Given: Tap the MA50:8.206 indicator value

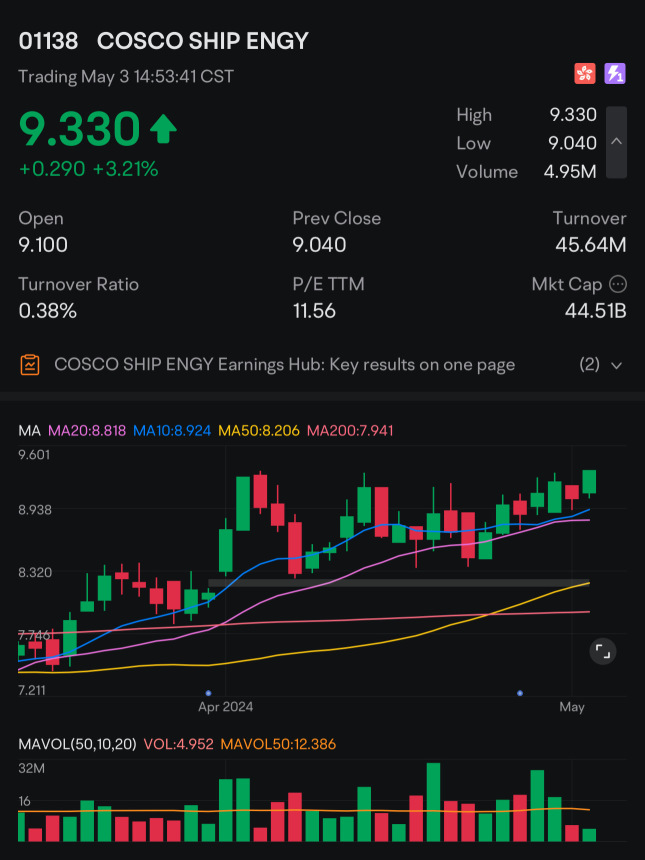Looking at the screenshot, I should click(x=259, y=431).
